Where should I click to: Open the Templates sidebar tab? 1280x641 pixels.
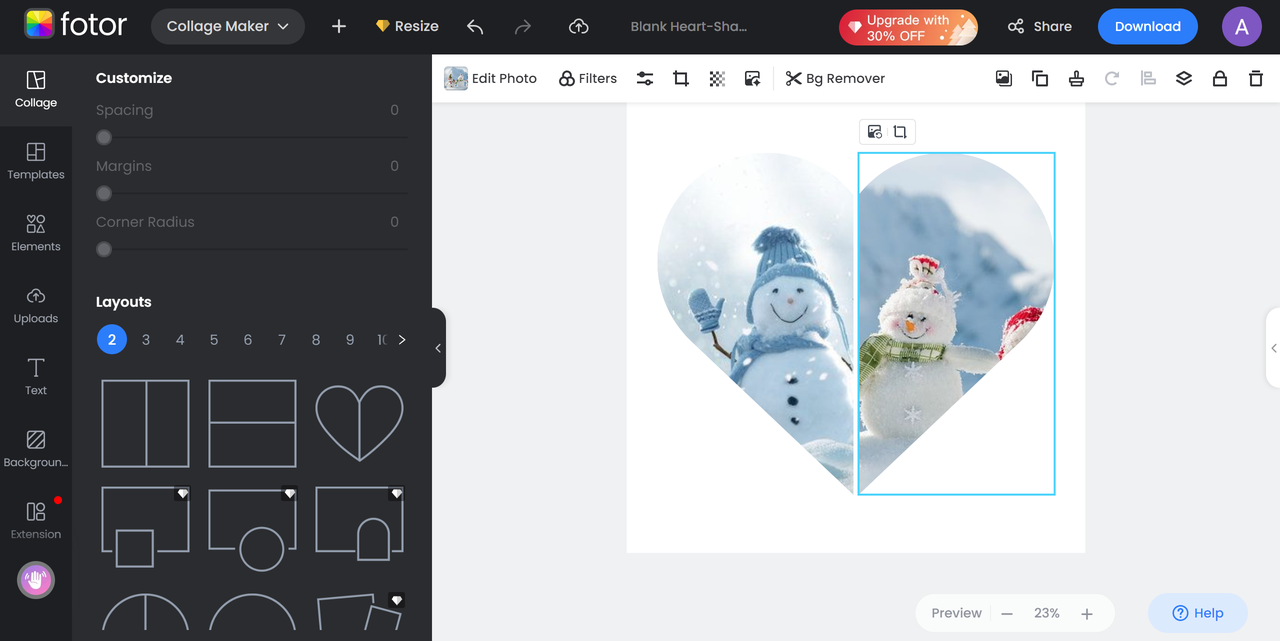click(x=36, y=162)
